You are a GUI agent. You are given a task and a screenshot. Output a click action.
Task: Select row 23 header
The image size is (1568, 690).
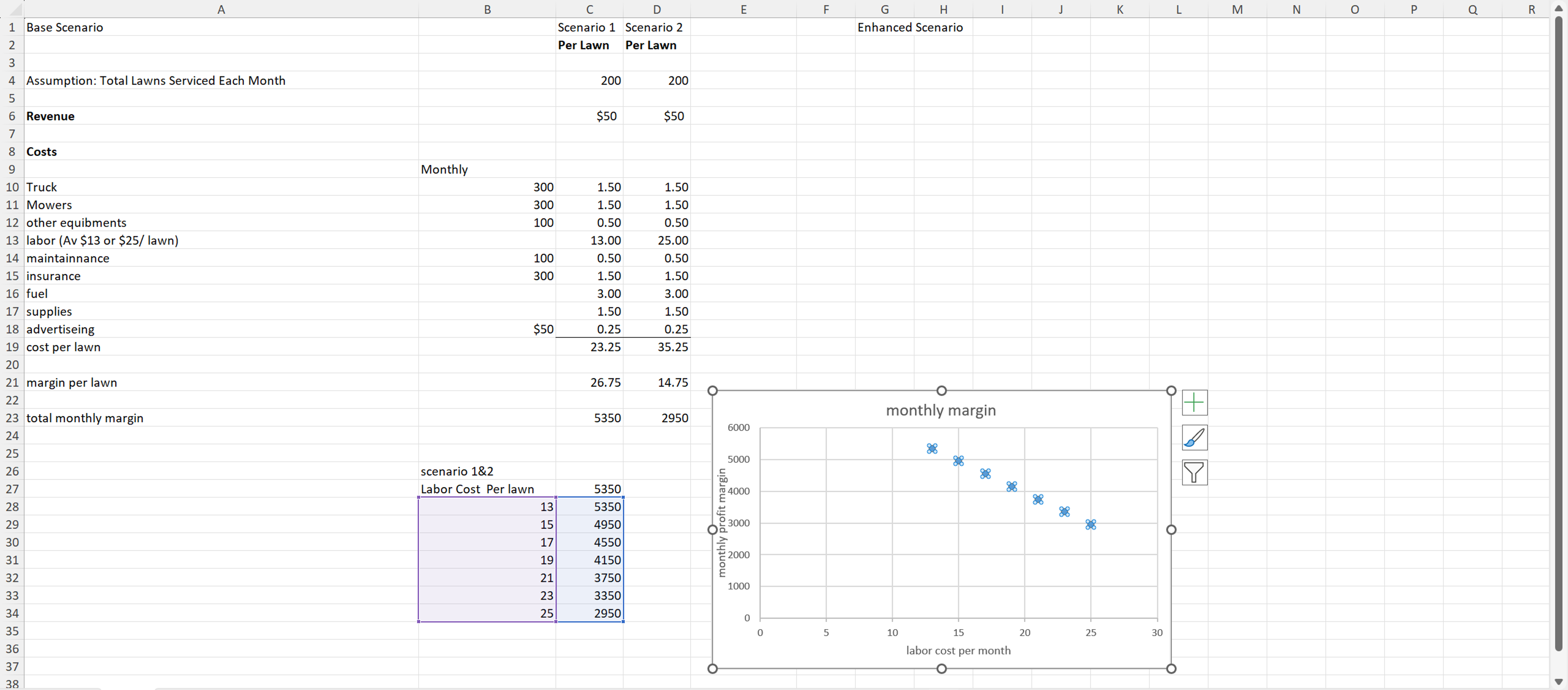click(x=11, y=418)
